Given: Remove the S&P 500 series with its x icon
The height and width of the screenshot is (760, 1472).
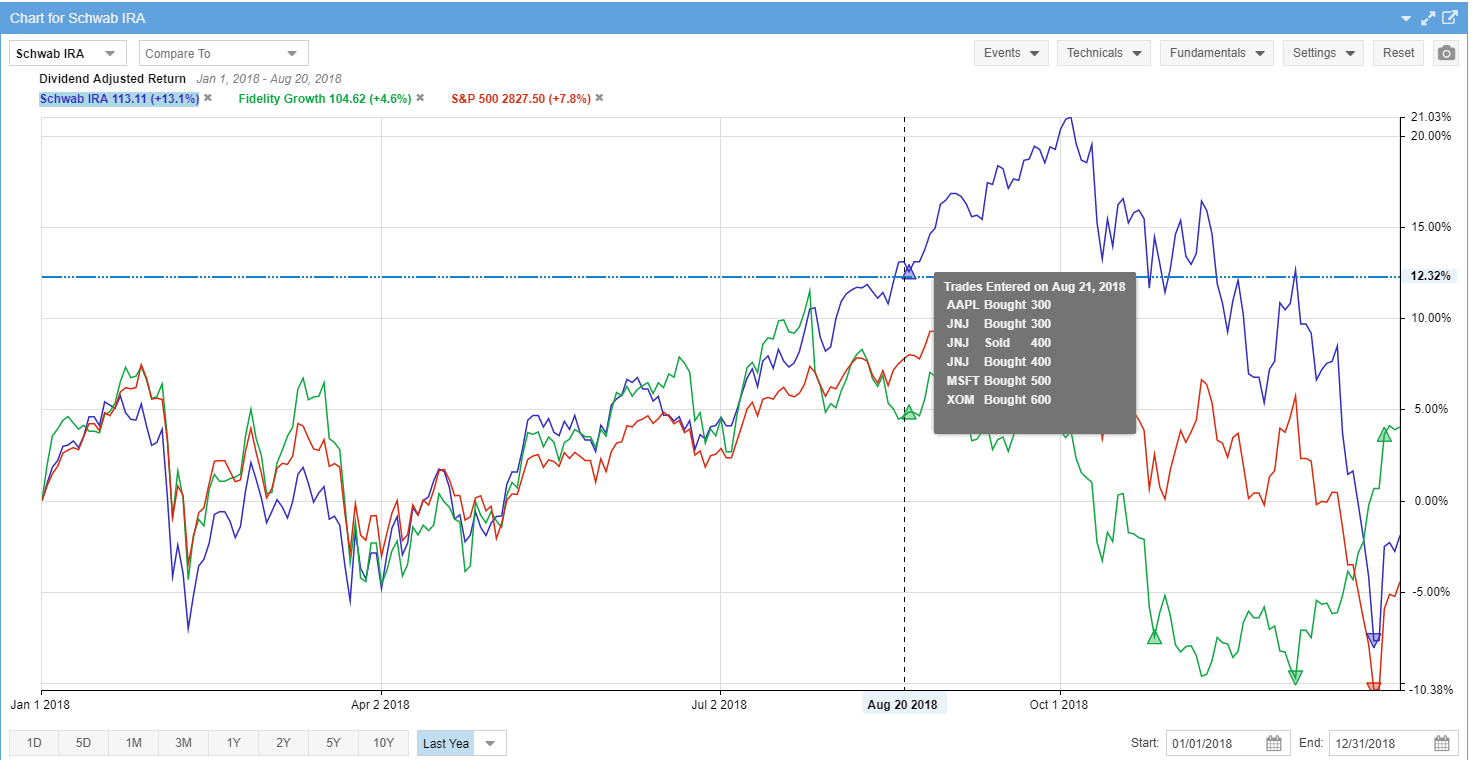Looking at the screenshot, I should [598, 98].
